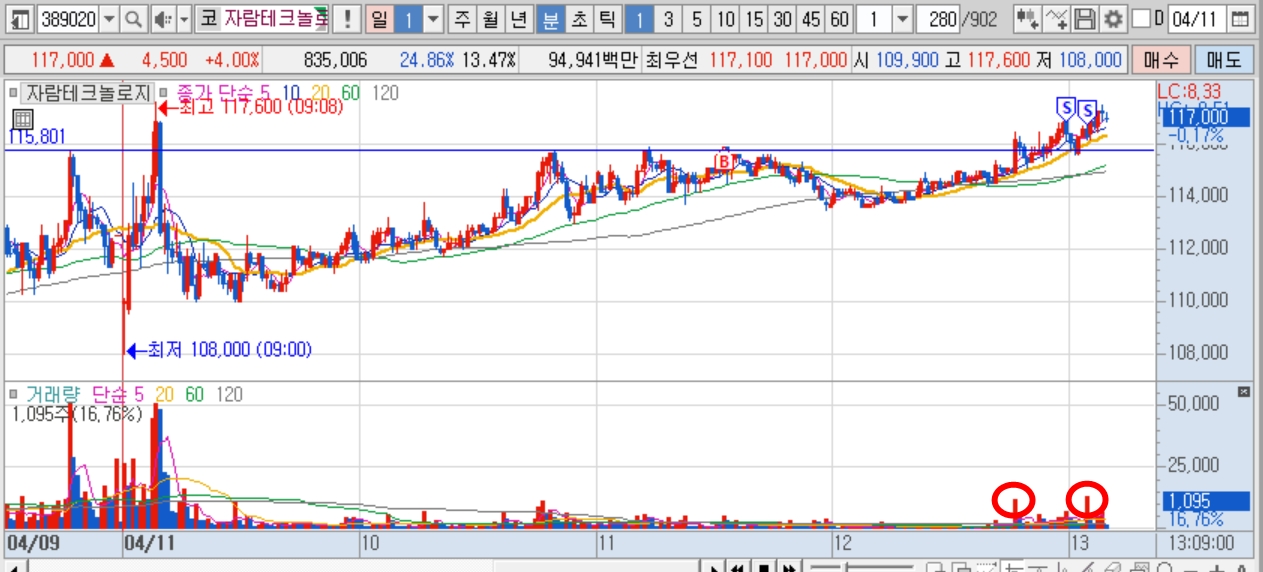Screen dimensions: 1263x572
Task: Click the bar count field 280
Action: 938,18
